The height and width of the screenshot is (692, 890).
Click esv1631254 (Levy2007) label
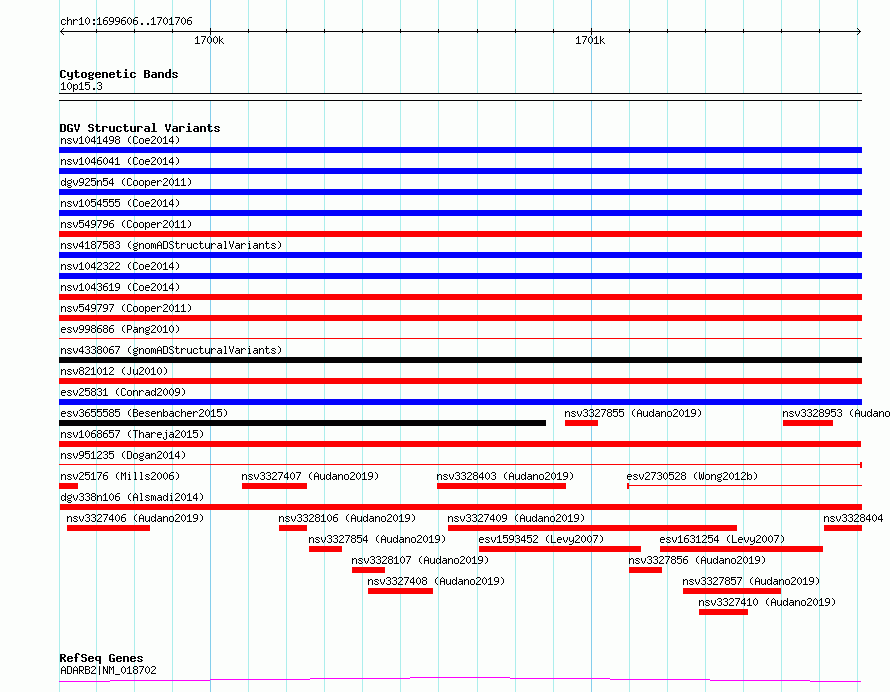tap(722, 539)
